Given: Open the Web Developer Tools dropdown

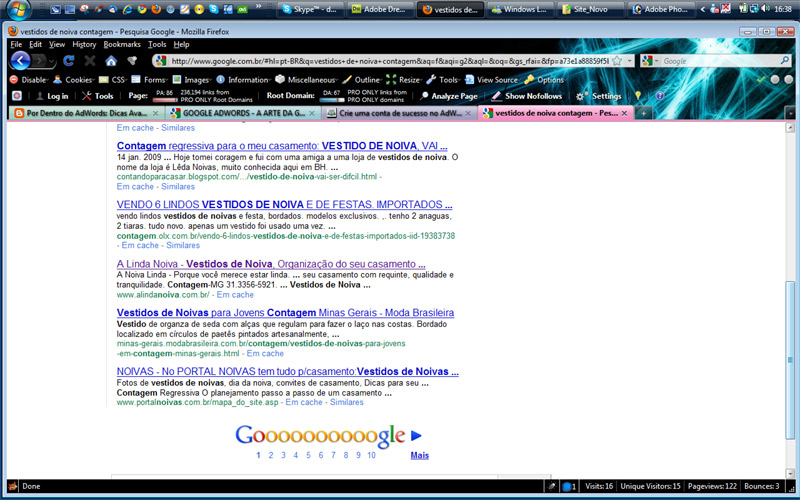Looking at the screenshot, I should click(x=444, y=80).
